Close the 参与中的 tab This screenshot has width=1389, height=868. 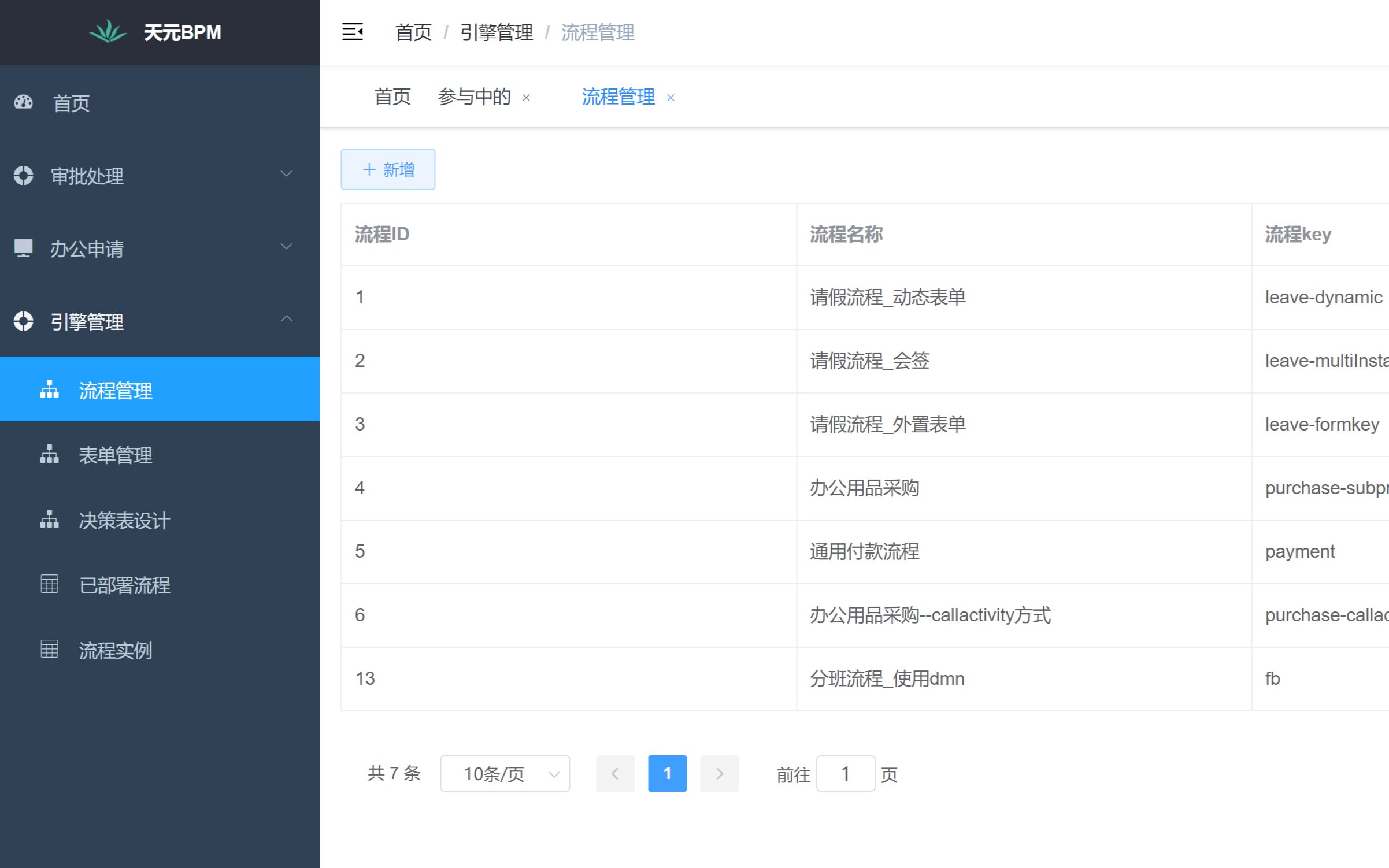pyautogui.click(x=526, y=98)
